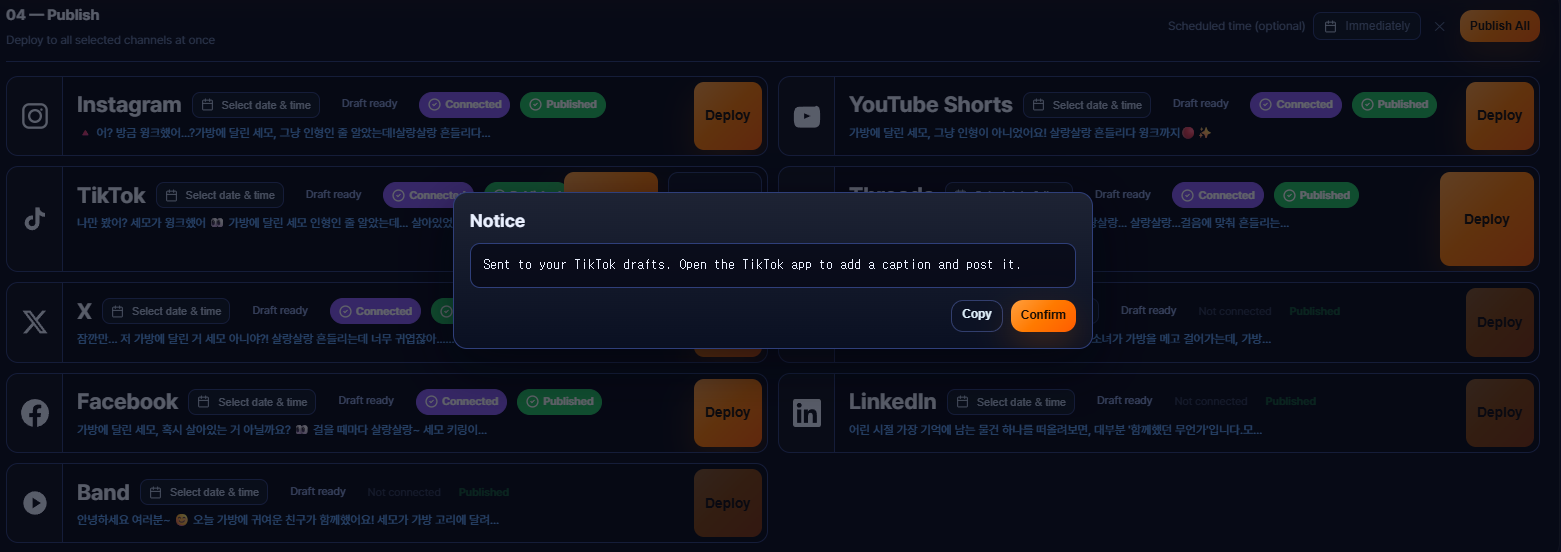Click Band Not connected label
1561x552 pixels.
click(x=404, y=492)
